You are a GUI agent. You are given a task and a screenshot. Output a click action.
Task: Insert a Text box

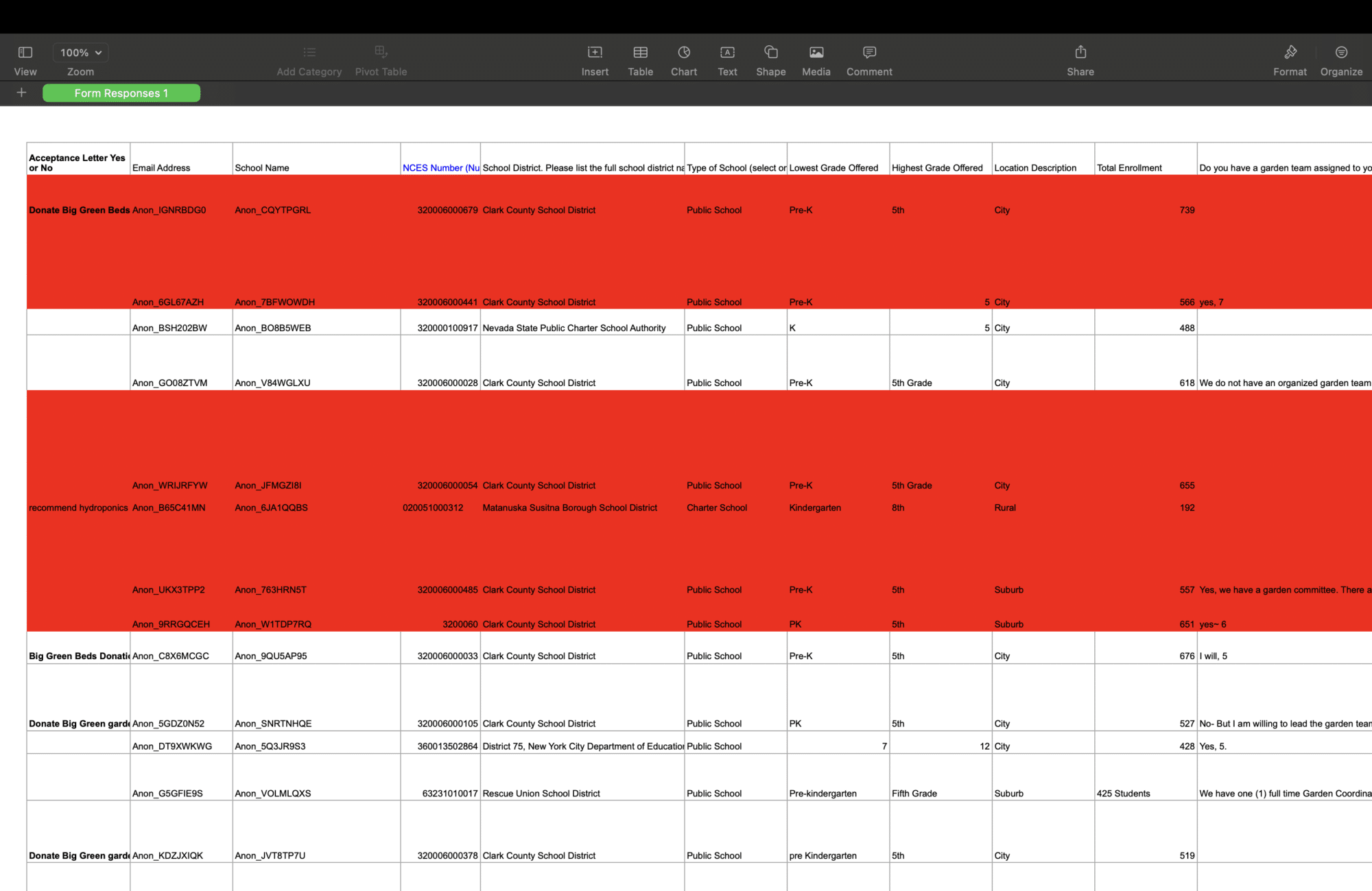[727, 60]
